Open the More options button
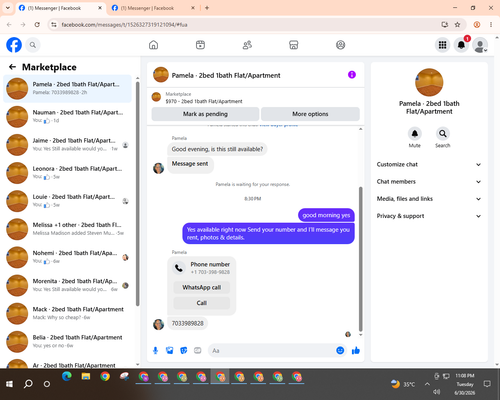Image resolution: width=500 pixels, height=400 pixels. coord(310,114)
